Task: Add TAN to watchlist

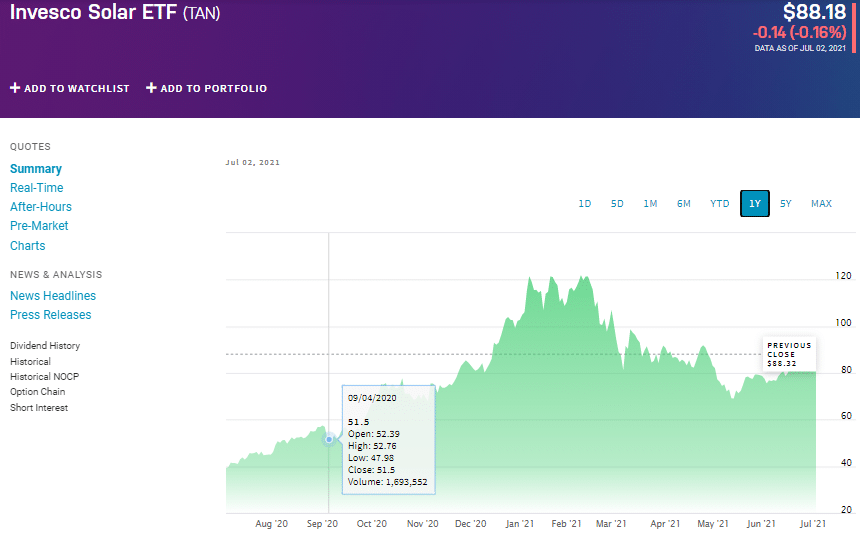Action: [x=70, y=88]
